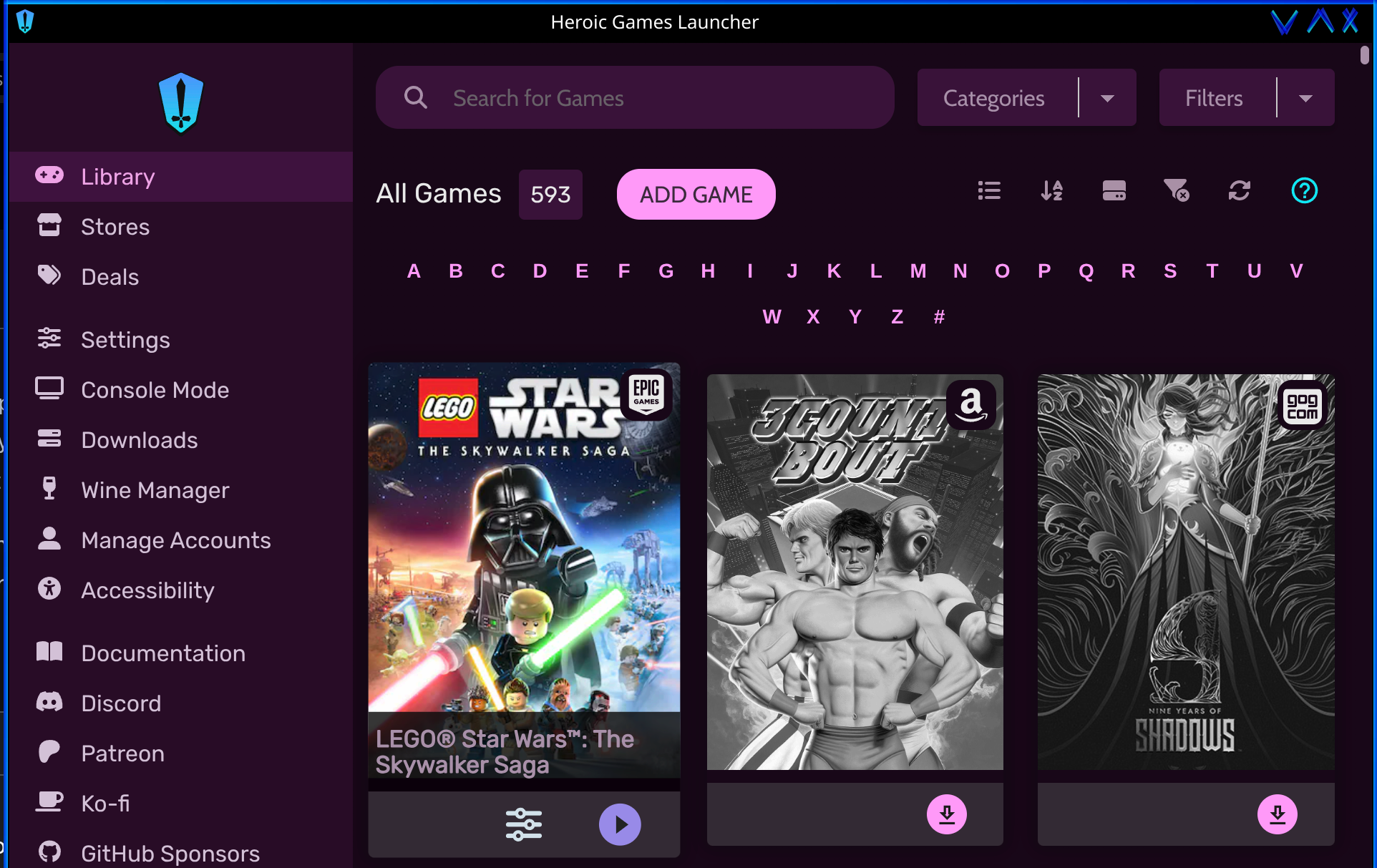Click the Accessibility figure icon
1377x868 pixels.
pos(49,588)
